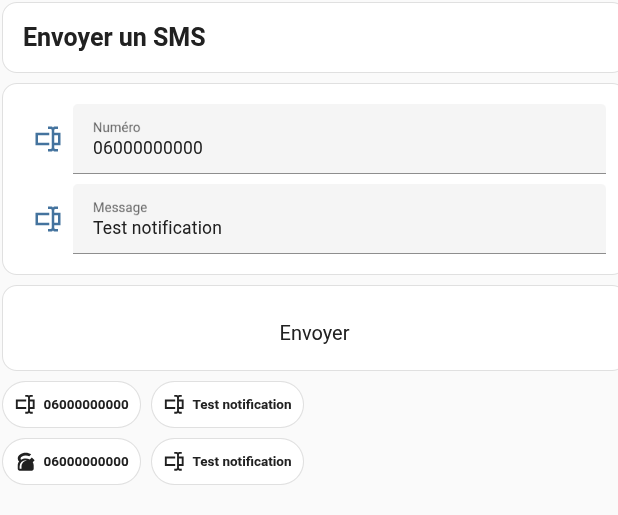Click empty space right of Message value
618x515 pixels.
(x=412, y=228)
